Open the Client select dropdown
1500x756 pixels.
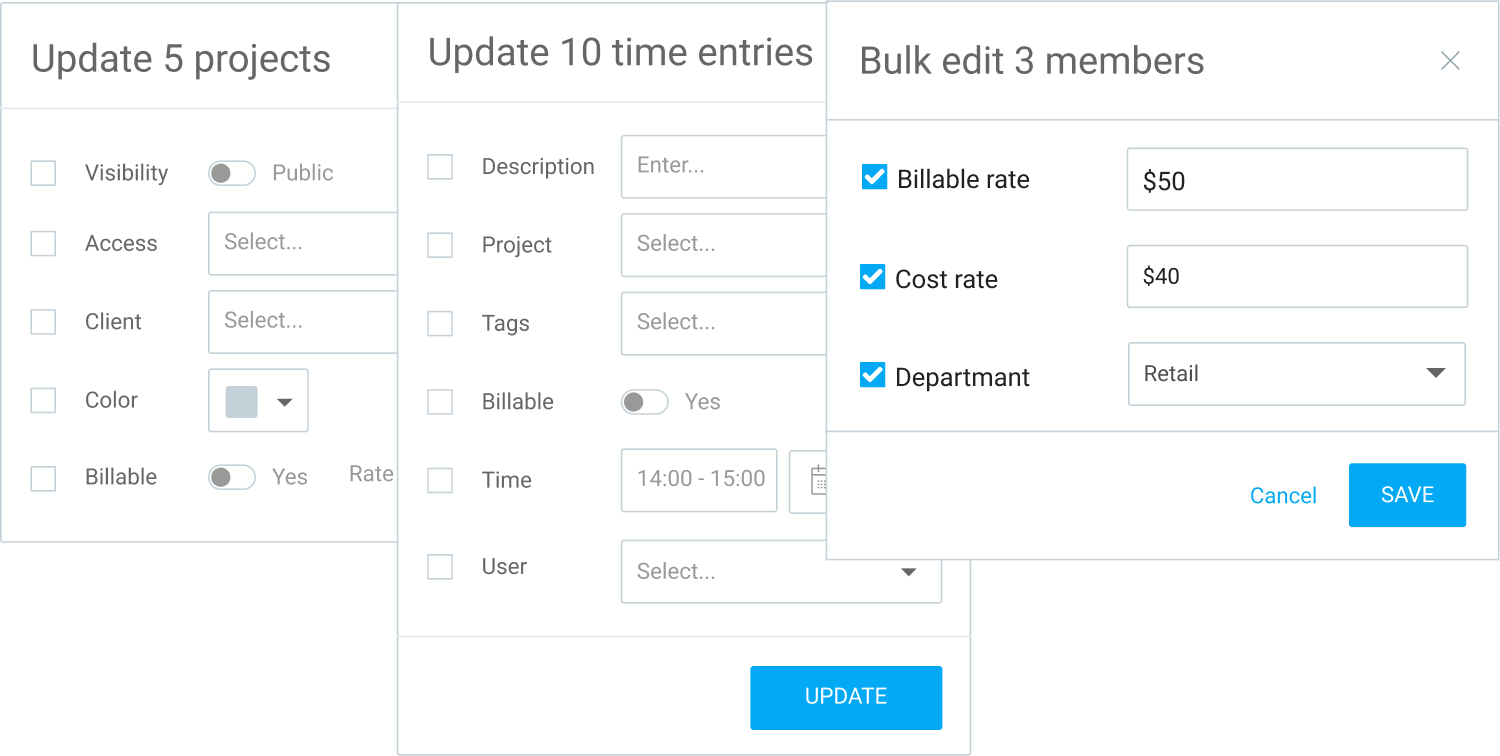click(302, 321)
